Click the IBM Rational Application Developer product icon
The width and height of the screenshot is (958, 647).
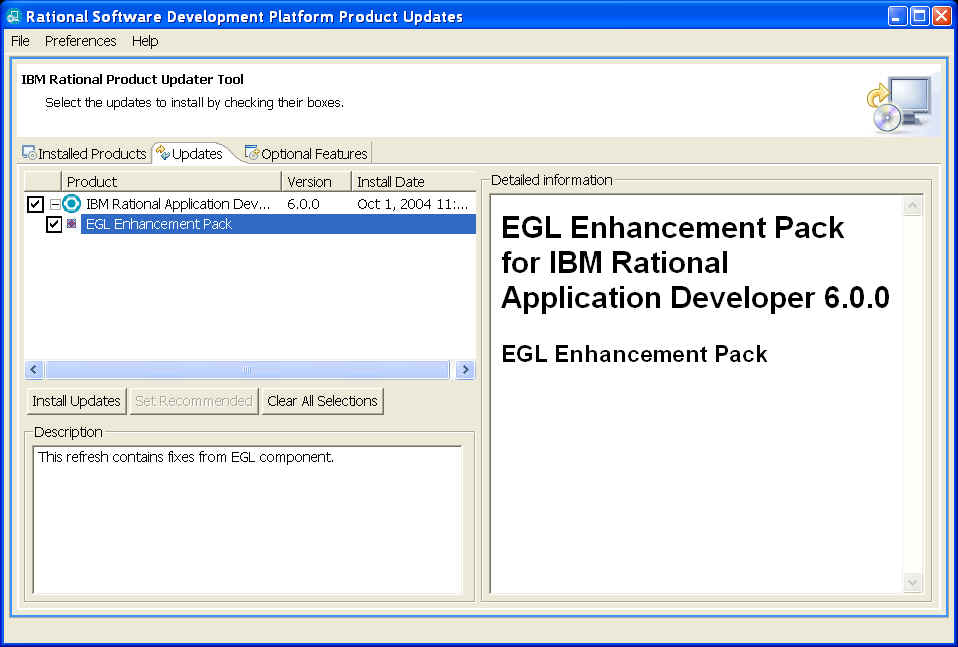click(71, 203)
